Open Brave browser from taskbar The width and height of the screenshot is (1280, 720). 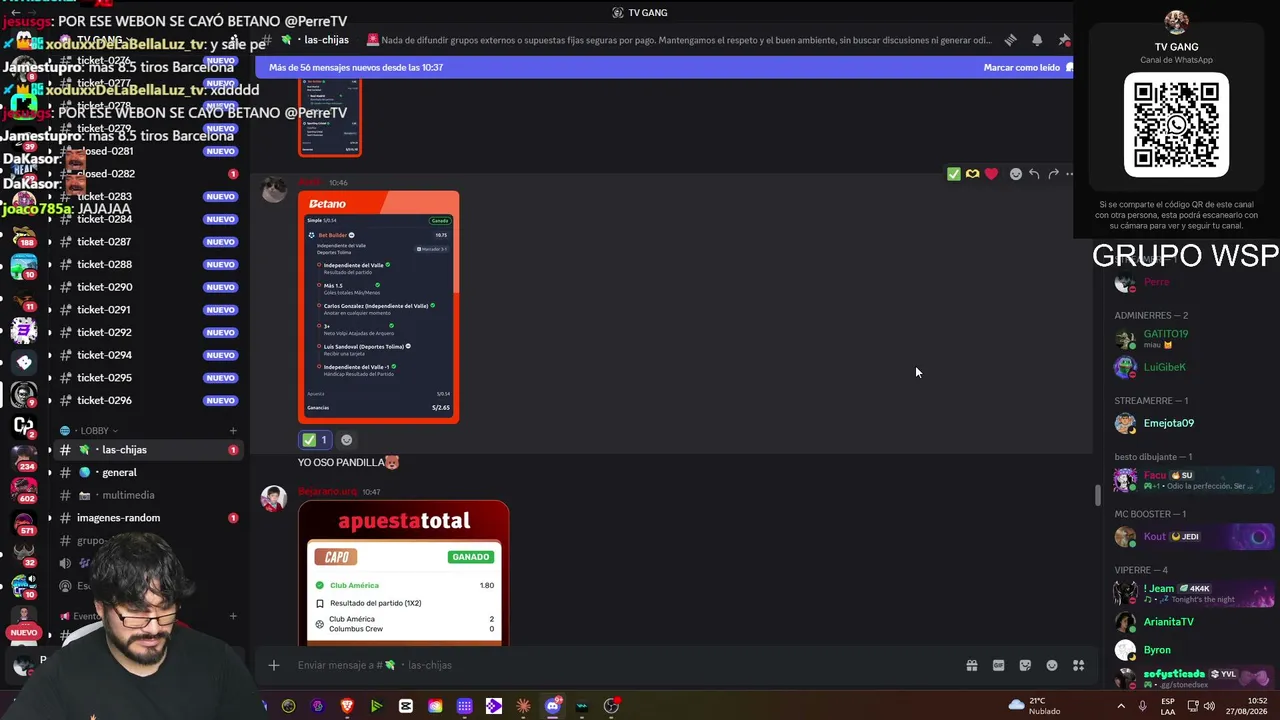pyautogui.click(x=347, y=706)
